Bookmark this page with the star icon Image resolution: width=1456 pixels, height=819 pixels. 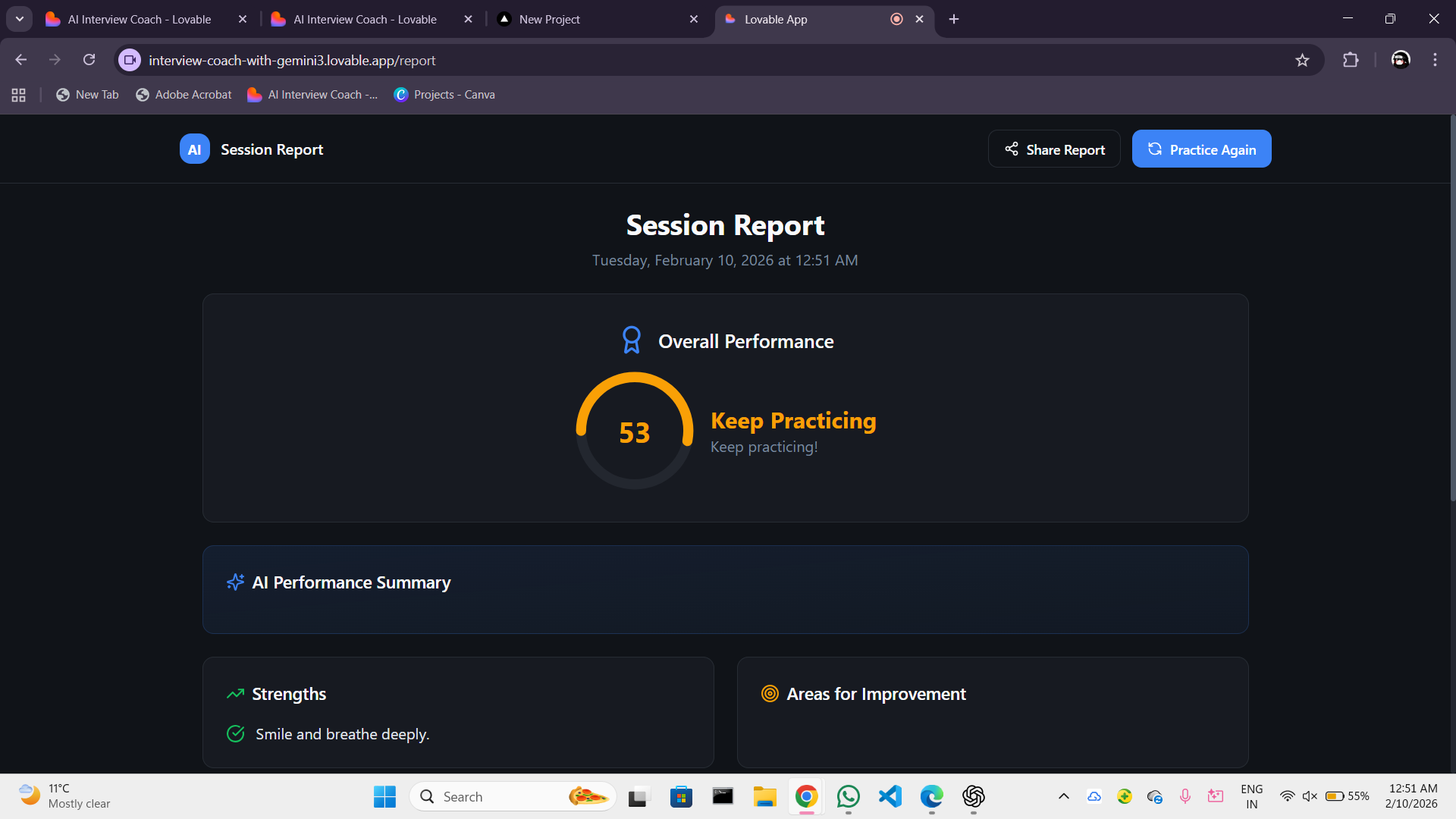point(1302,60)
